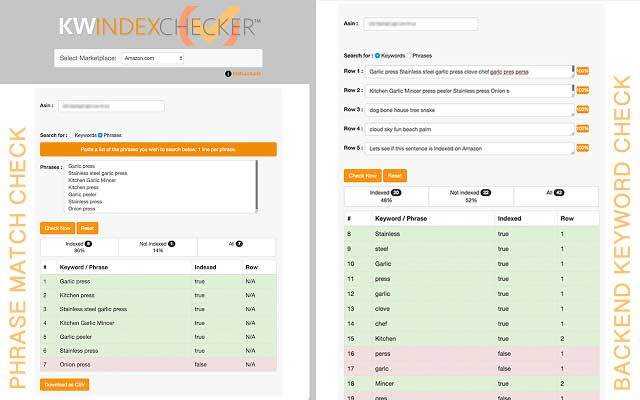Open the Select Marketplace dropdown showing Amazon.com
The width and height of the screenshot is (640, 400).
pyautogui.click(x=153, y=58)
